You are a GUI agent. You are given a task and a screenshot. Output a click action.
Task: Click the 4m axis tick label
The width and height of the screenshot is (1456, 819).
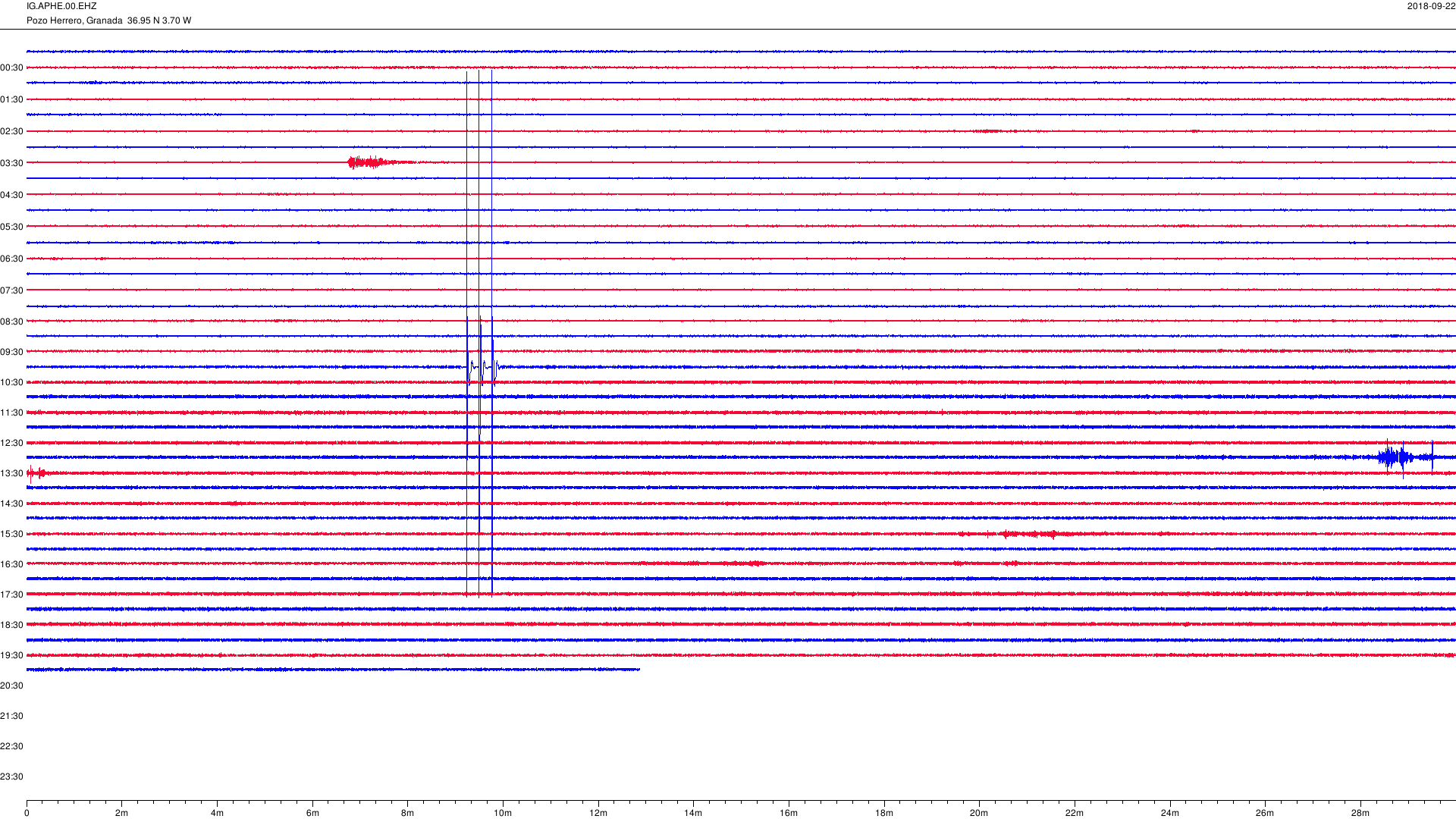(x=217, y=814)
